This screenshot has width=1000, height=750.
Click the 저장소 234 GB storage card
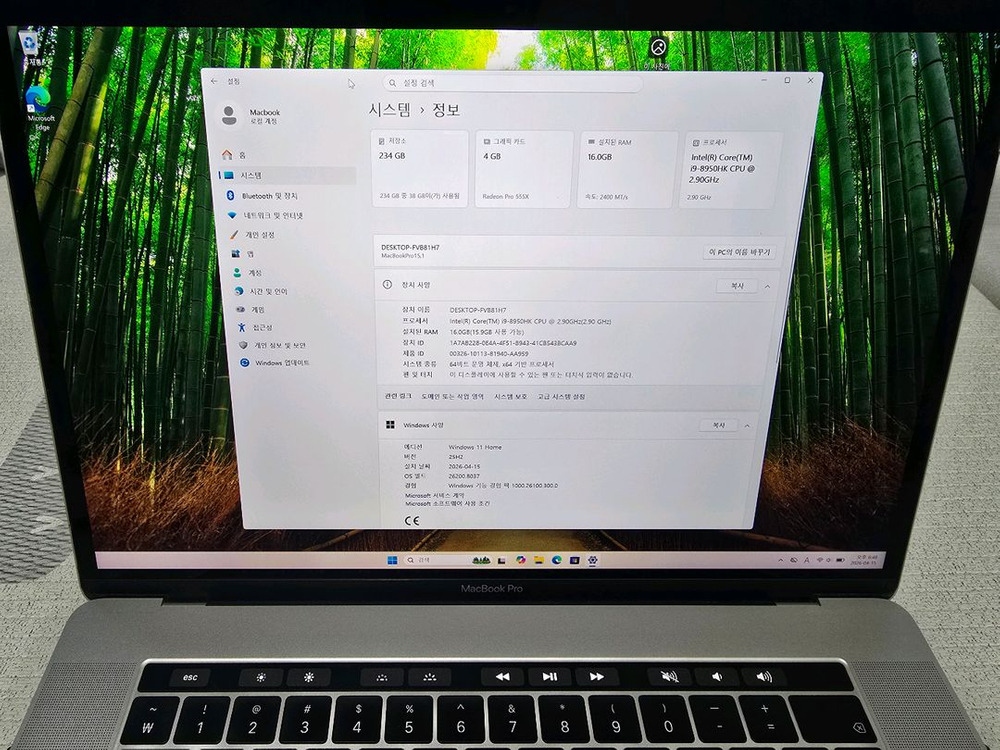coord(421,168)
